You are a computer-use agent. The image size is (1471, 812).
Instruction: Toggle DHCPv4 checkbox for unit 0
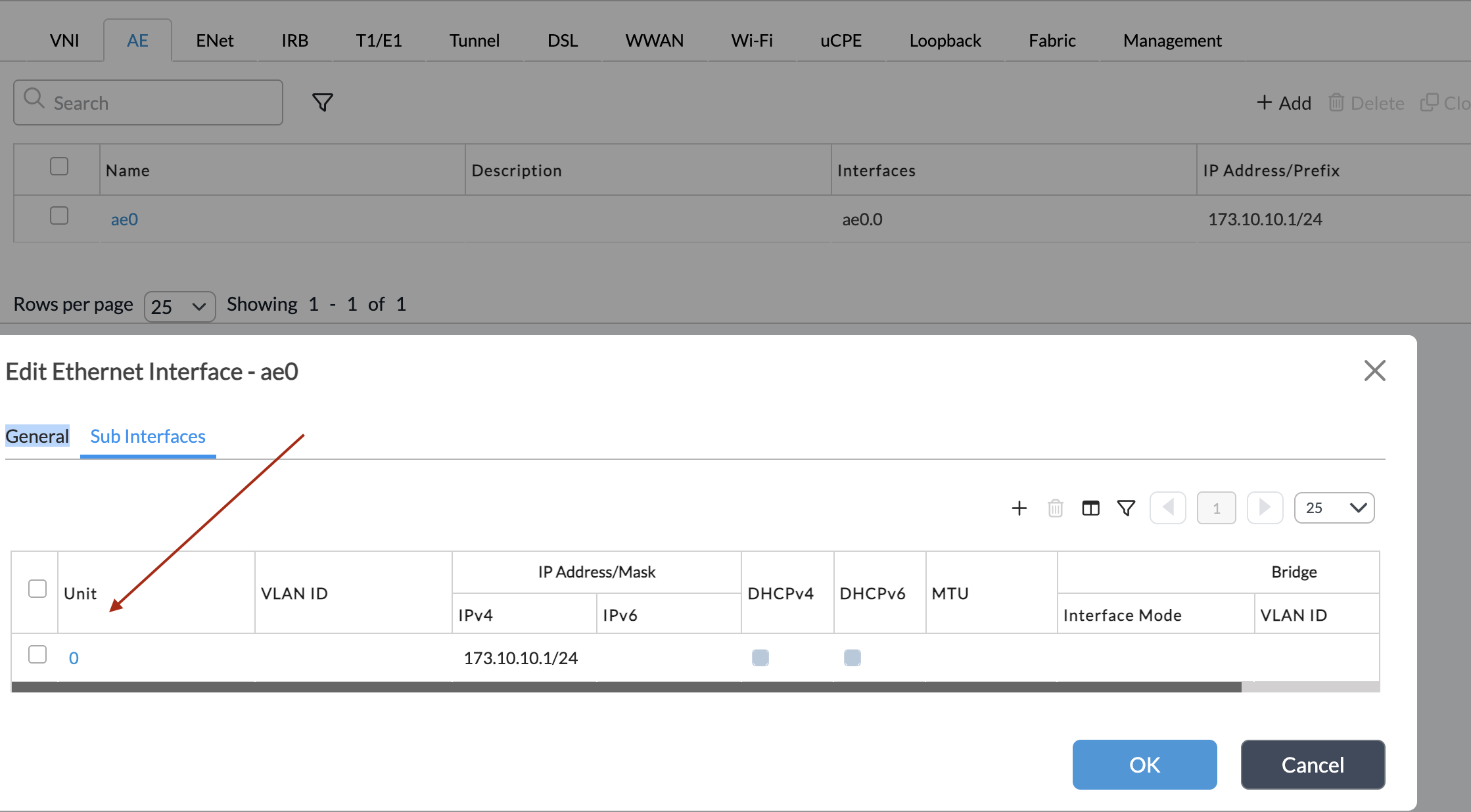[x=760, y=658]
